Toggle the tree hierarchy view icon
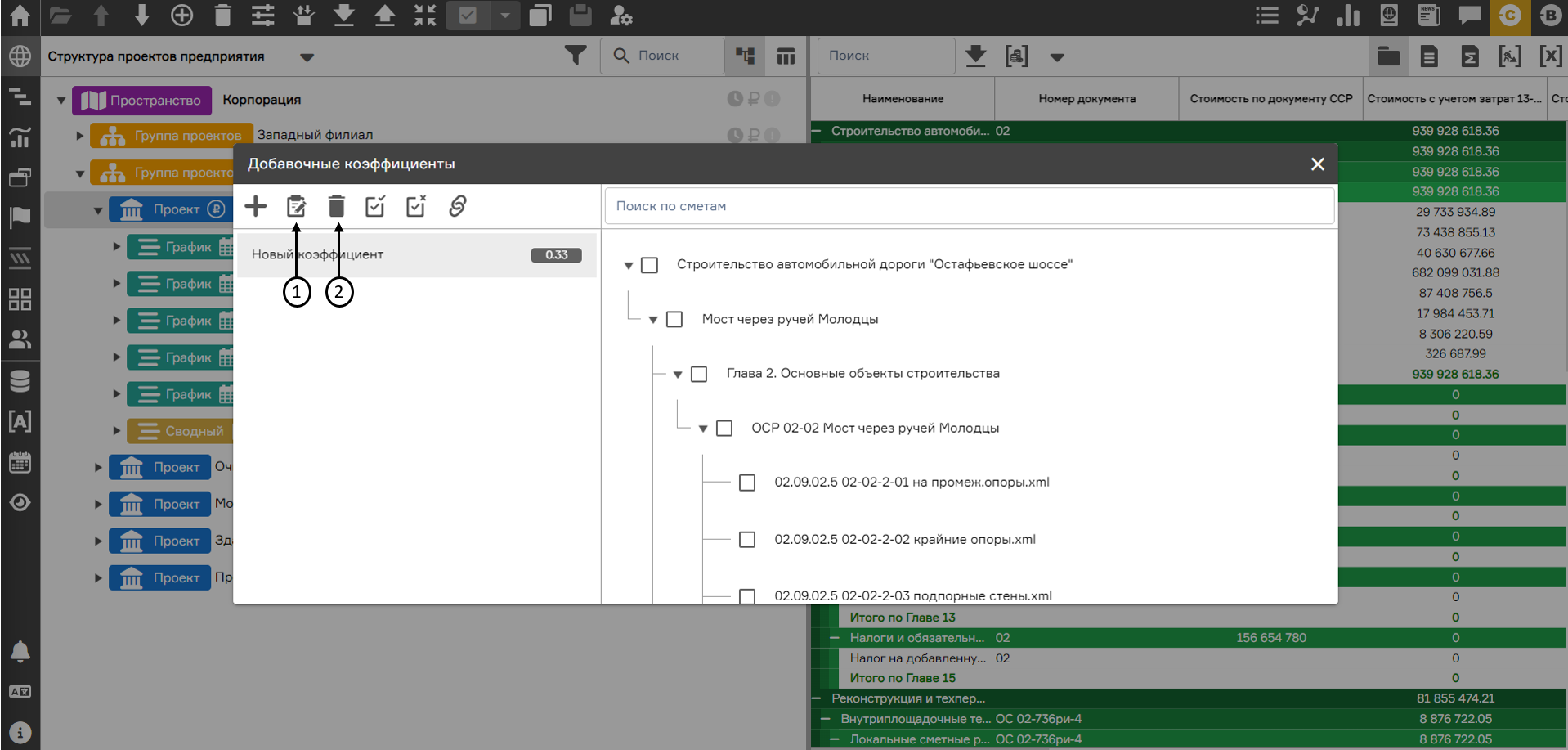This screenshot has height=750, width=1568. pyautogui.click(x=745, y=56)
